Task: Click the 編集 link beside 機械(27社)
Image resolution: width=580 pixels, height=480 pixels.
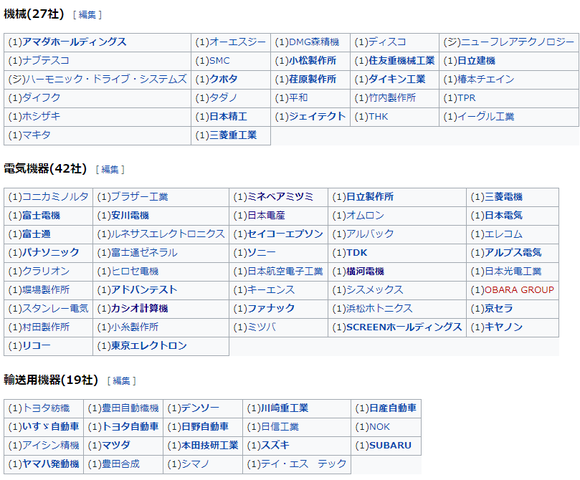Action: [x=87, y=15]
